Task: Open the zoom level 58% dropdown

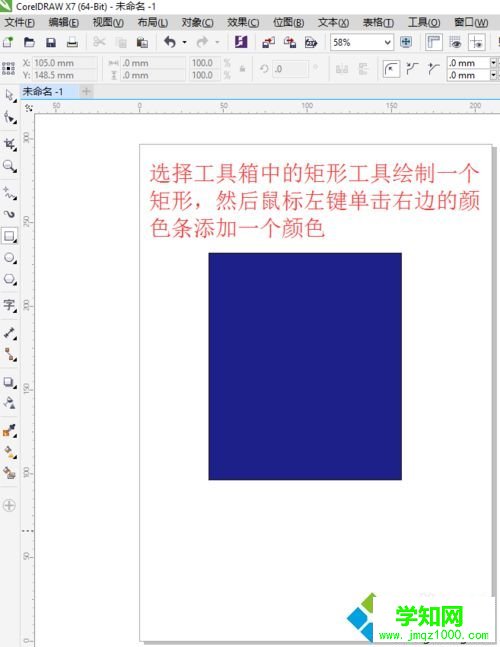Action: [x=387, y=43]
